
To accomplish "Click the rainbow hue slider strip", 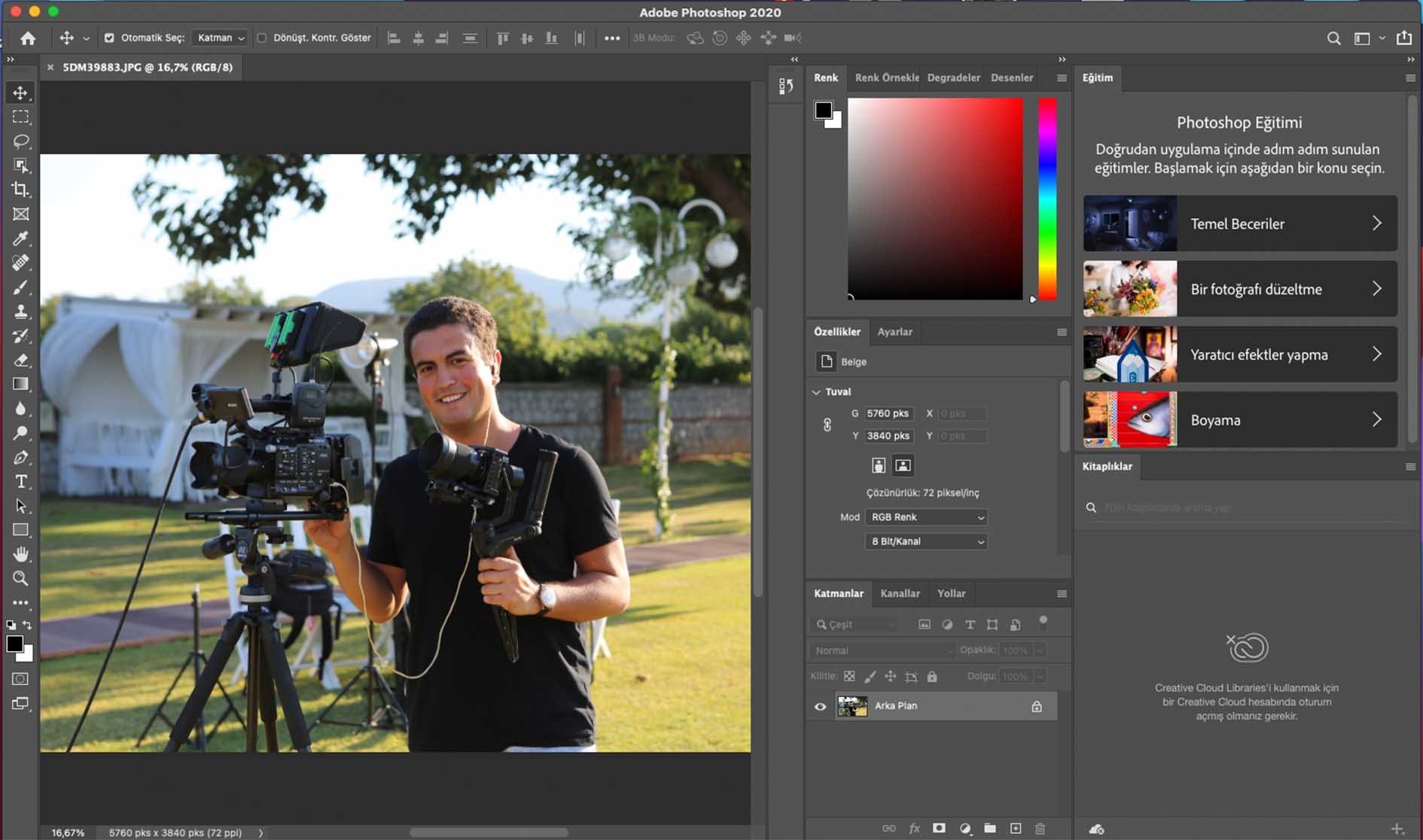I will 1047,199.
